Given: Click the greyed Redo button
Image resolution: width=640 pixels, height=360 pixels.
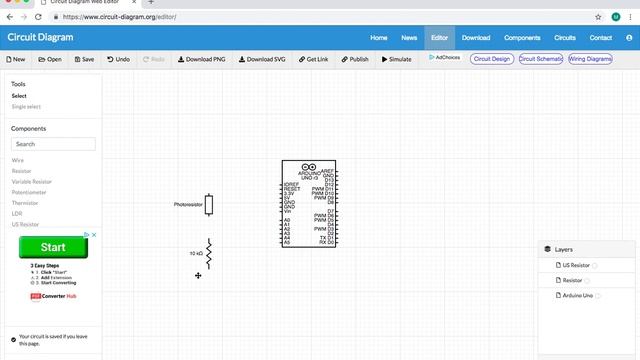Looking at the screenshot, I should [154, 59].
